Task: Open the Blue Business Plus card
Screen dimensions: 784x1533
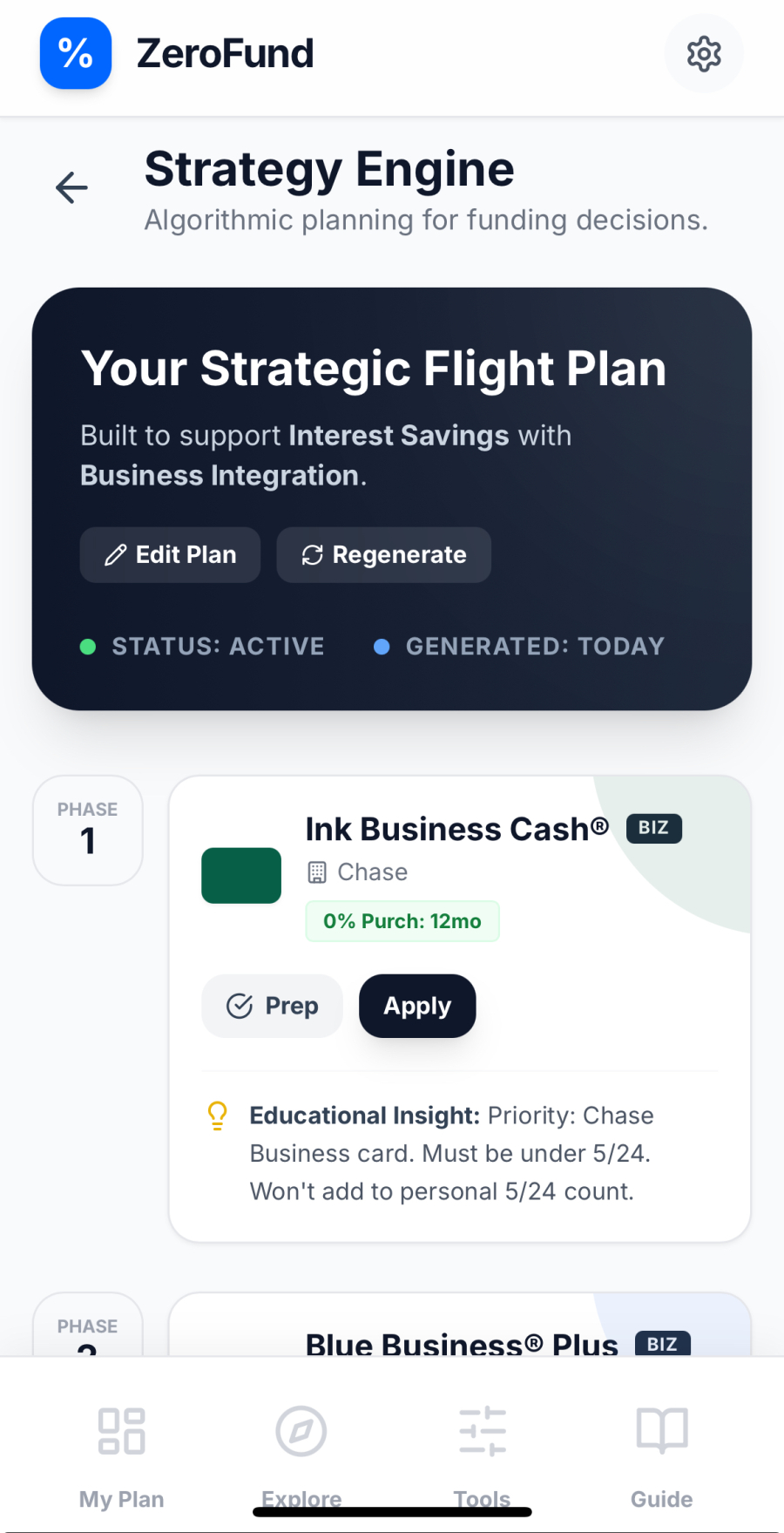Action: (462, 1342)
